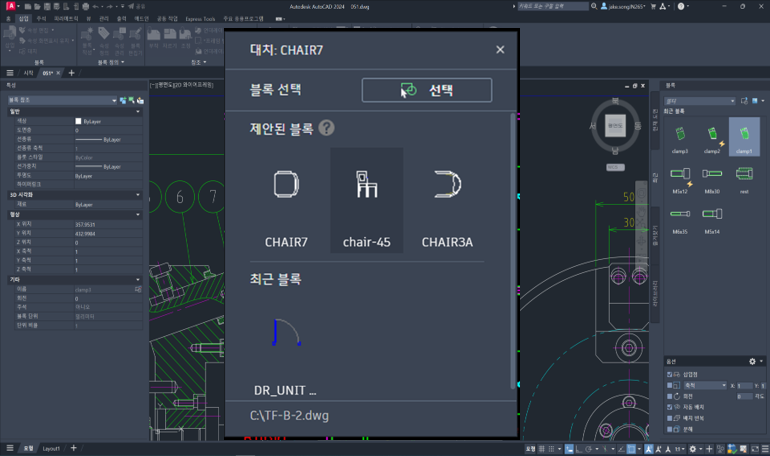
Task: Open help for 제안된 블록
Action: point(327,128)
